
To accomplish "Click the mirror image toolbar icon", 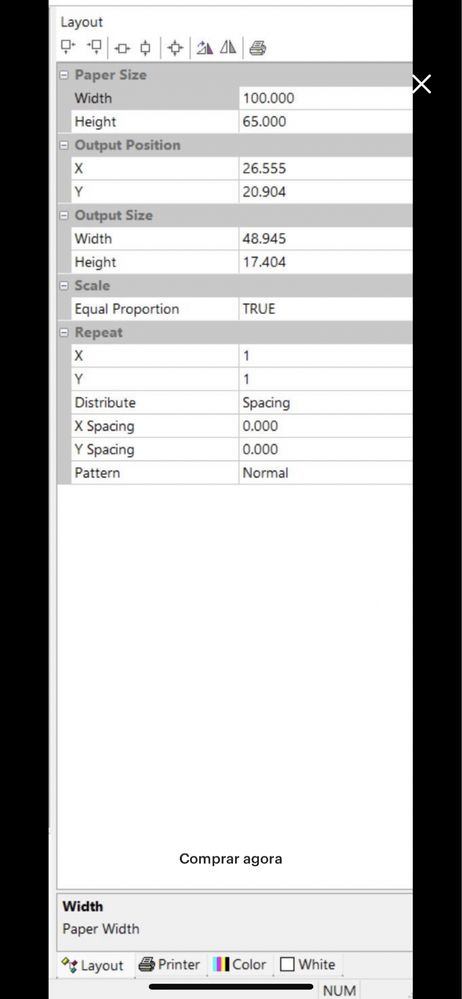I will [x=228, y=48].
